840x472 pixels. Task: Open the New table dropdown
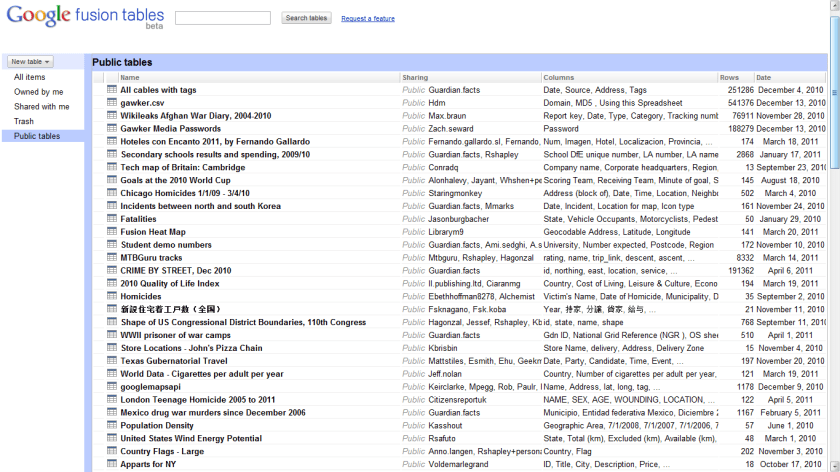pos(30,62)
